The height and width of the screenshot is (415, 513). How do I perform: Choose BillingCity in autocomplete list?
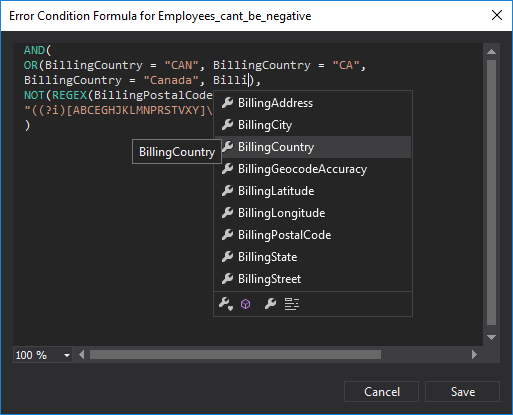(x=313, y=125)
